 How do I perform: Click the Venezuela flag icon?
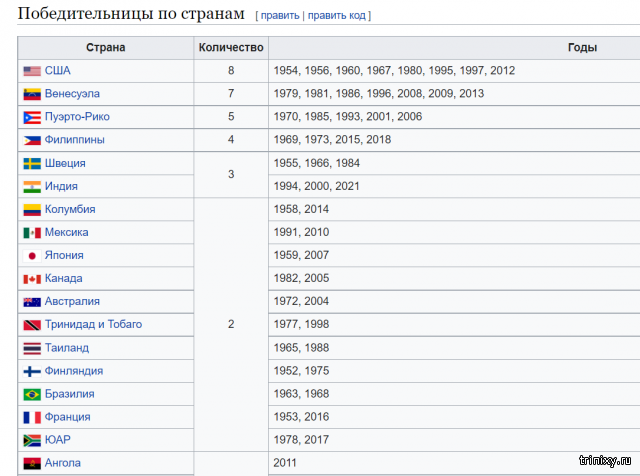pos(32,94)
